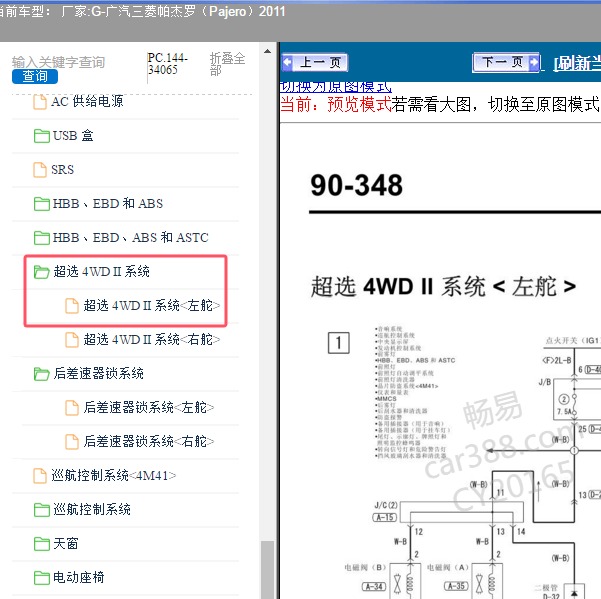Expand the 天窗 folder icon
The height and width of the screenshot is (599, 601).
coord(41,543)
